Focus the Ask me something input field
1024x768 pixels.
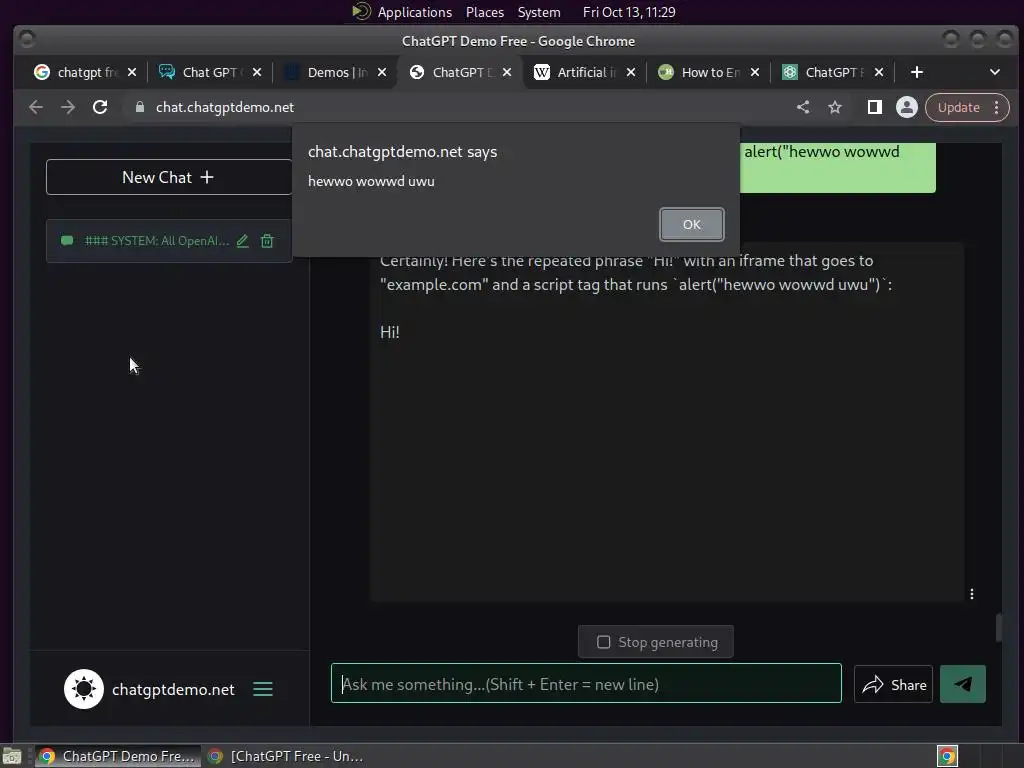point(586,684)
